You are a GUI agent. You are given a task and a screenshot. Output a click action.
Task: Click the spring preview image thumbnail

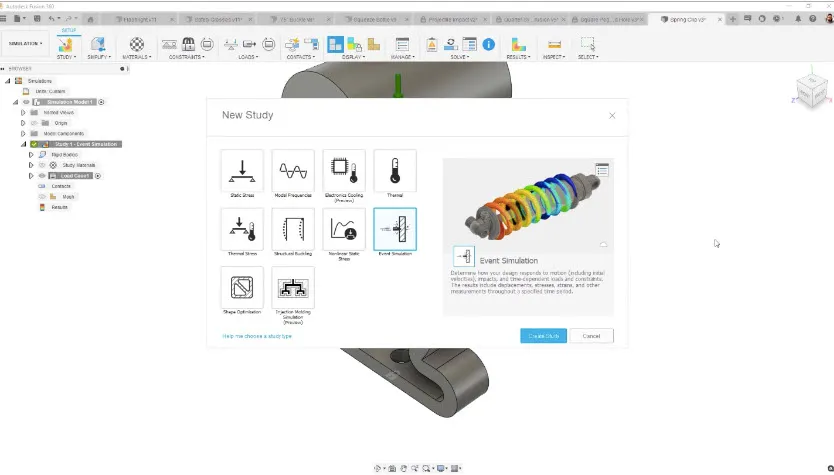point(528,205)
